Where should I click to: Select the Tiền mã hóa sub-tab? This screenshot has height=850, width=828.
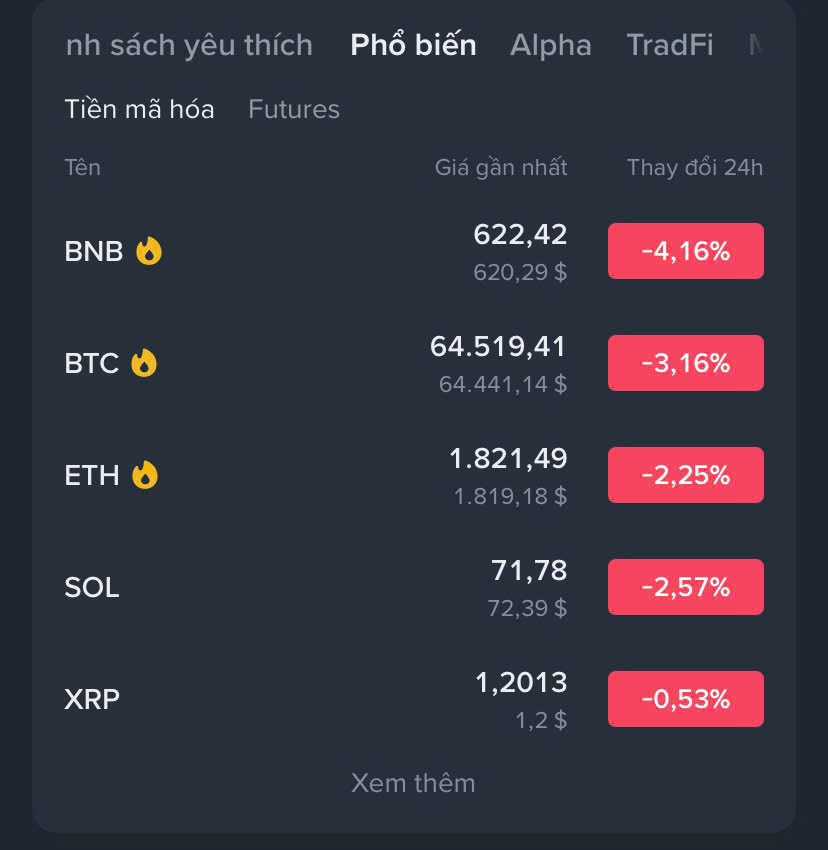pyautogui.click(x=139, y=109)
